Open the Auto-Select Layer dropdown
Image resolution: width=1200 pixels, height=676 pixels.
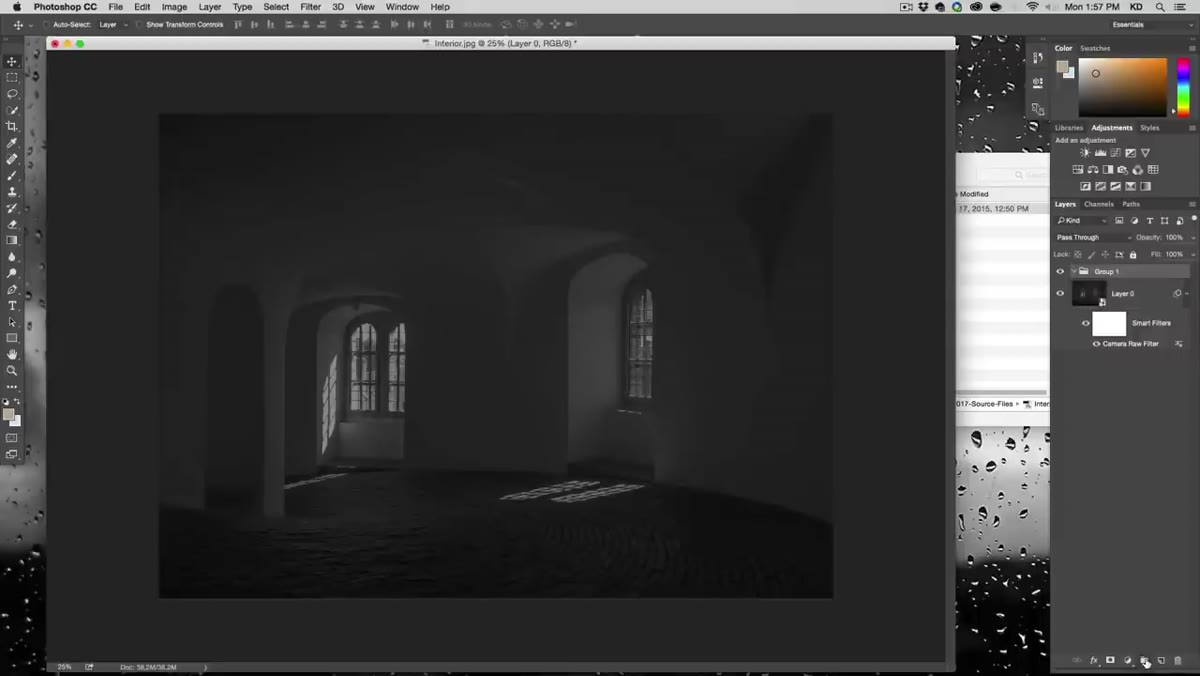coord(112,24)
